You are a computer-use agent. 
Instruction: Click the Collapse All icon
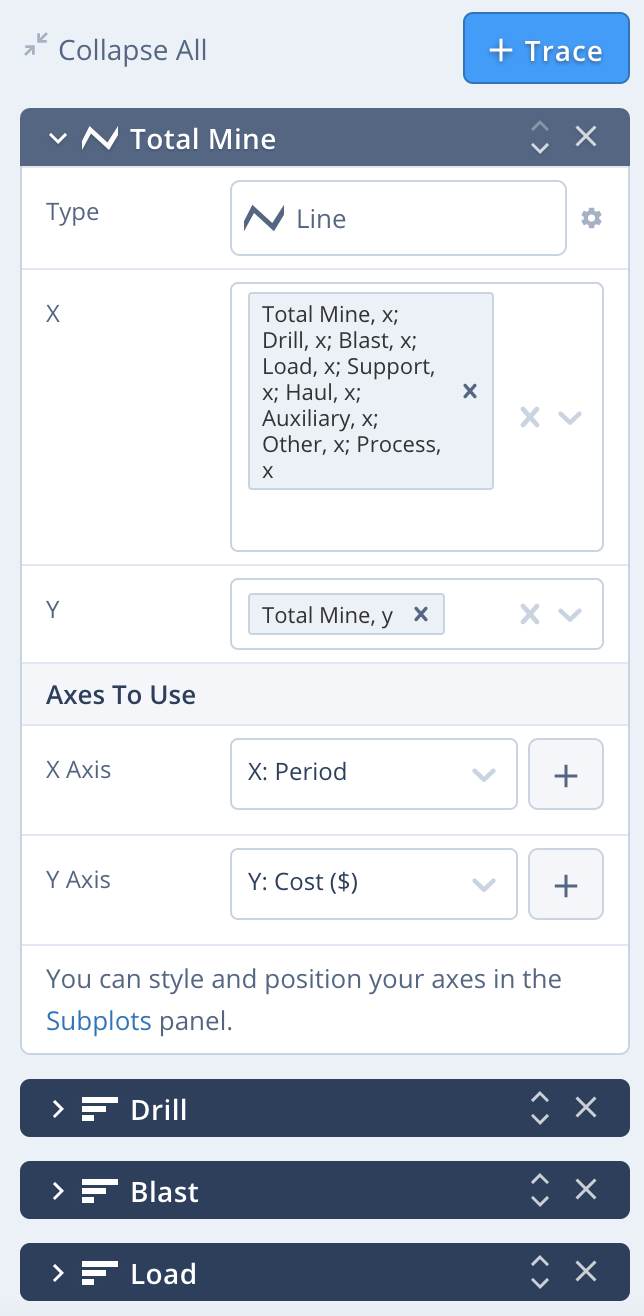pos(36,45)
